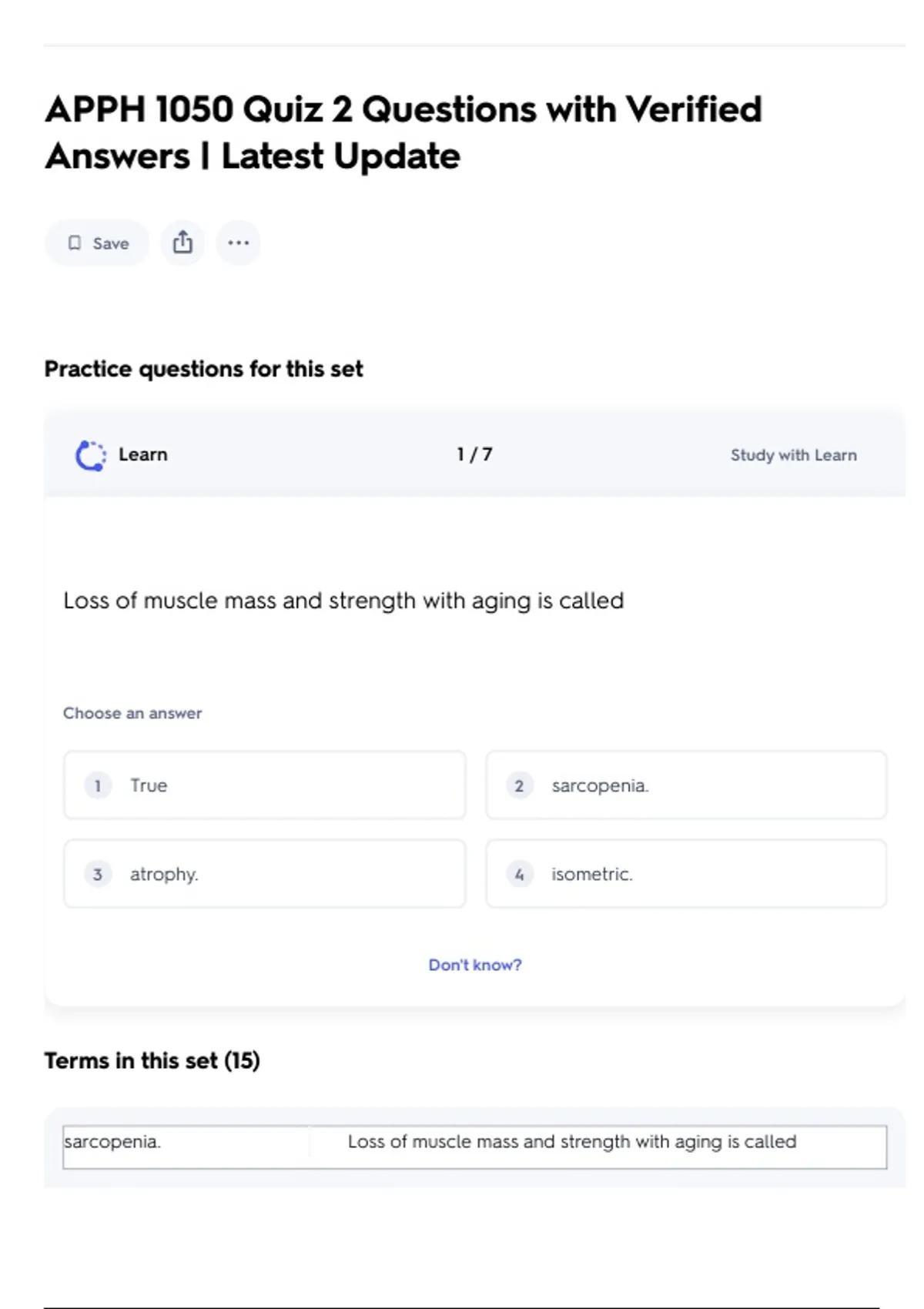The height and width of the screenshot is (1309, 924).
Task: Open the three-dot more options menu
Action: [x=238, y=243]
